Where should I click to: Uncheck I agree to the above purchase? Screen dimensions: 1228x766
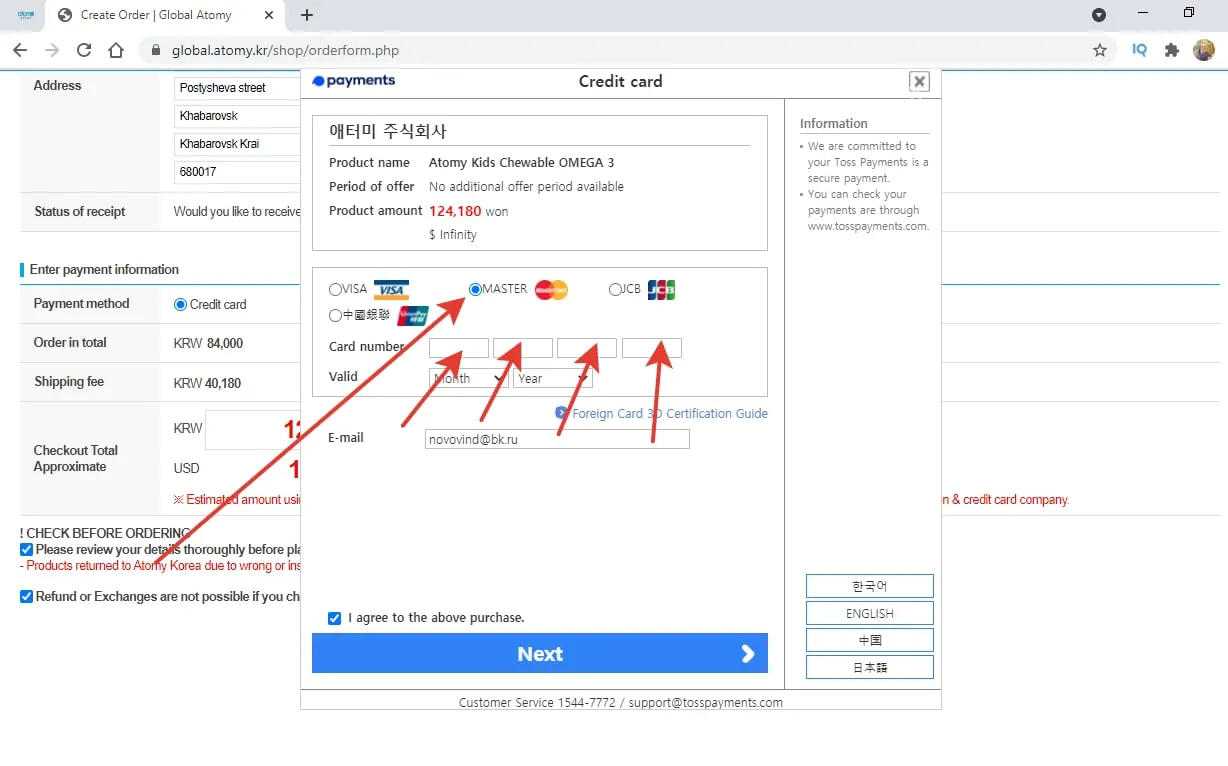pos(335,618)
